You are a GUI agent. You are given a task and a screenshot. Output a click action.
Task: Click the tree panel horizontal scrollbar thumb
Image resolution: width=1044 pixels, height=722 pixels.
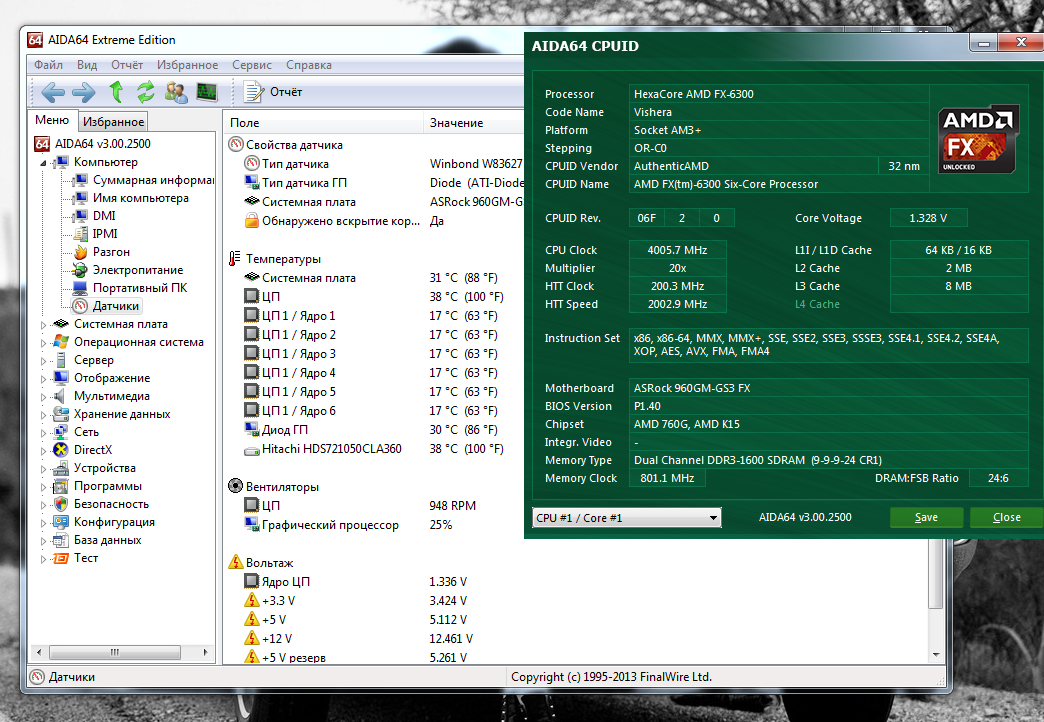[115, 652]
